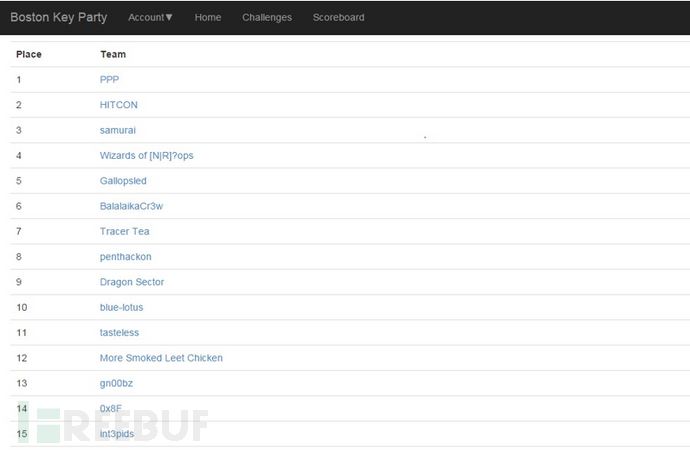
Task: Open team tasteless profile
Action: pyautogui.click(x=119, y=333)
